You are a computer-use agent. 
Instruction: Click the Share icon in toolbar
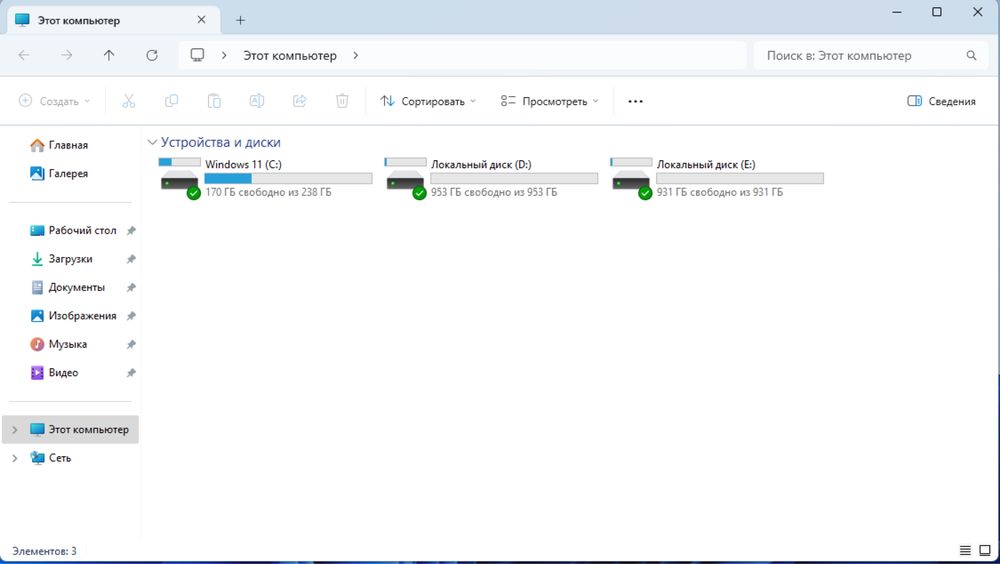tap(300, 101)
